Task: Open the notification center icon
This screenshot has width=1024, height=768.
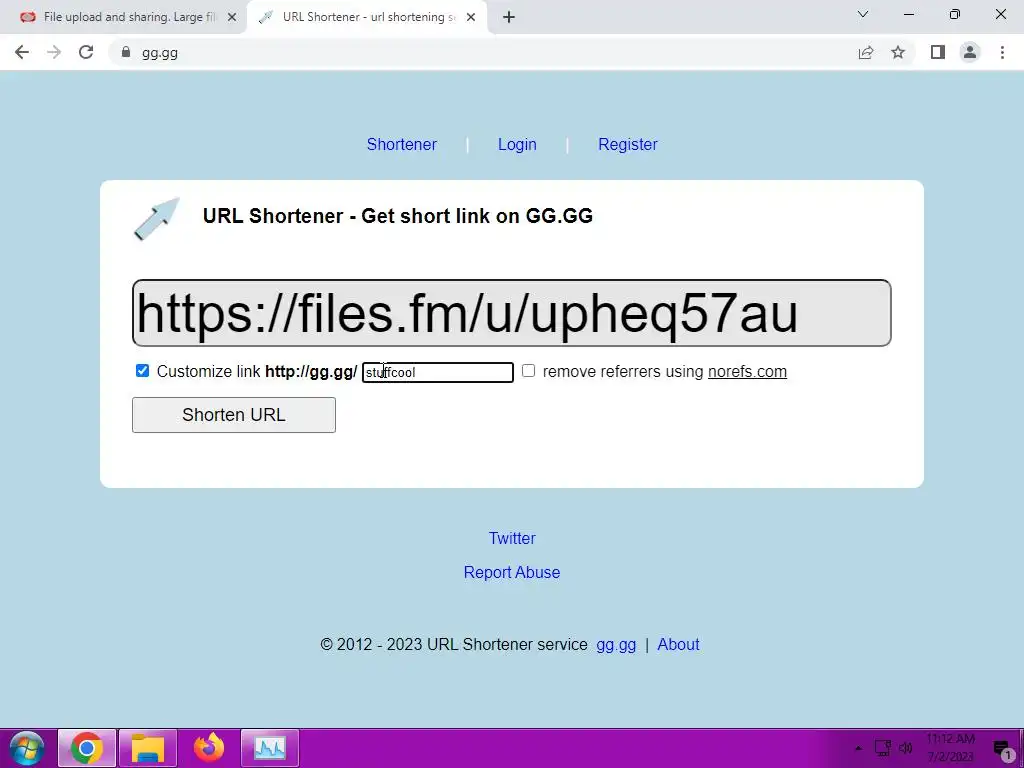Action: [x=1002, y=749]
